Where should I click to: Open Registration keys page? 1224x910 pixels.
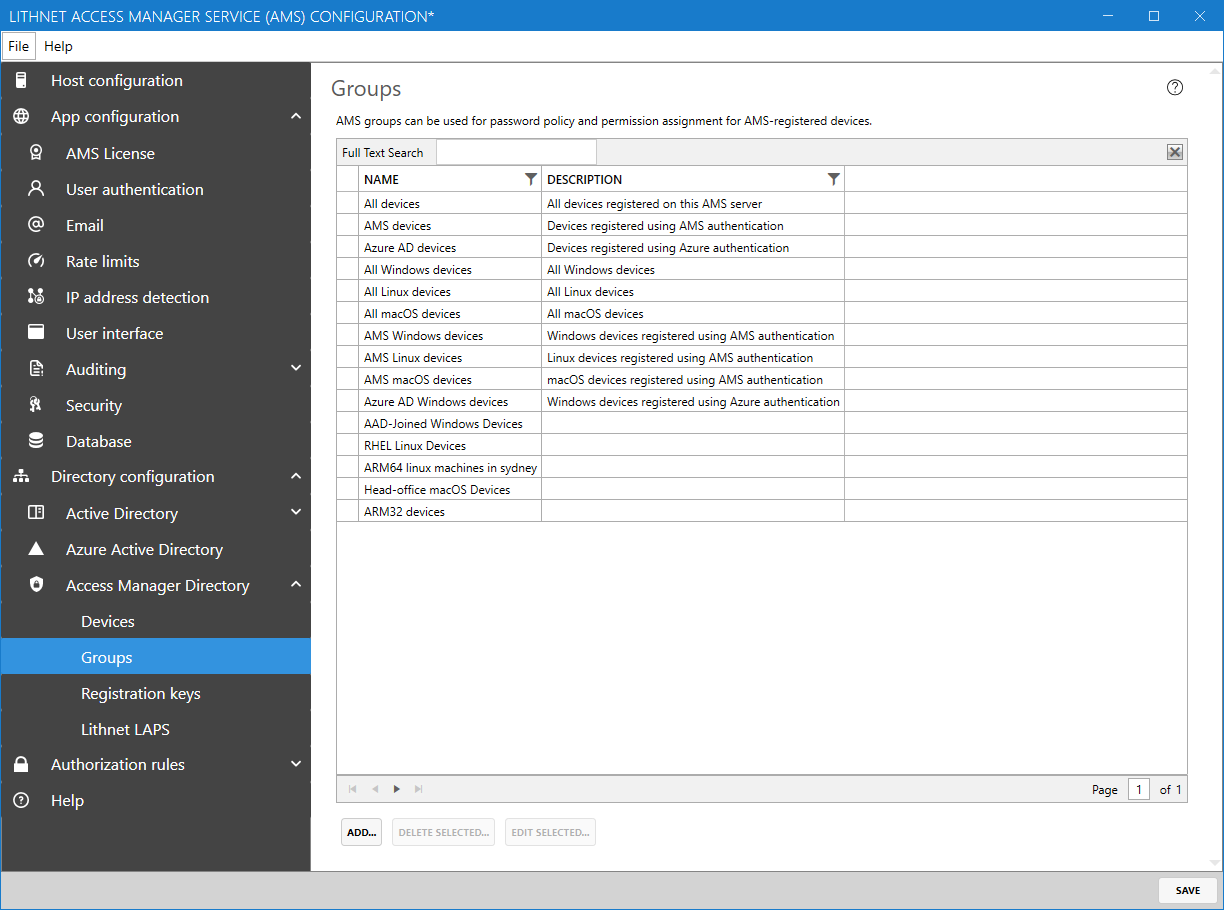point(155,693)
